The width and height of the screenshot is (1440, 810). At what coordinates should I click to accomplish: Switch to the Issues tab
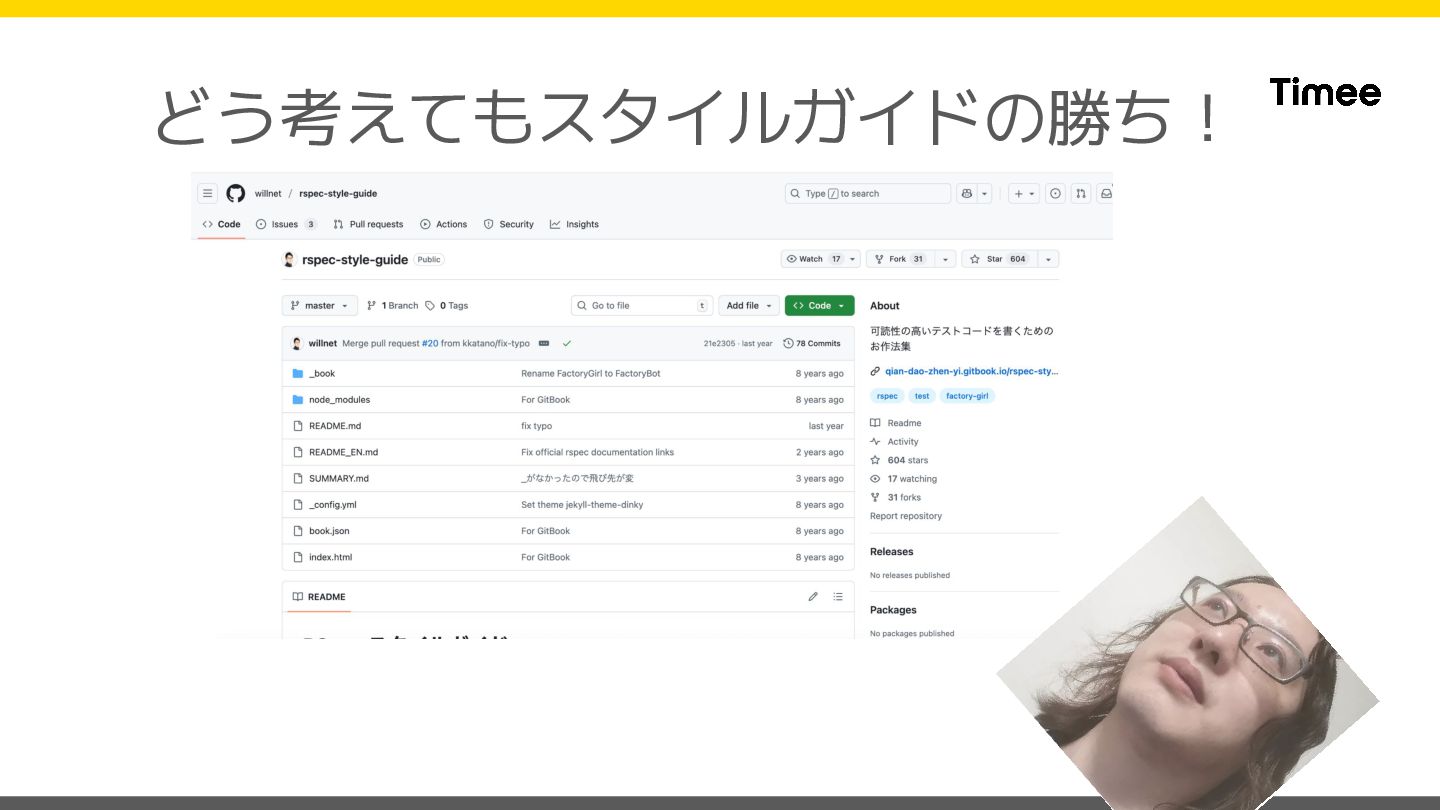(x=286, y=224)
